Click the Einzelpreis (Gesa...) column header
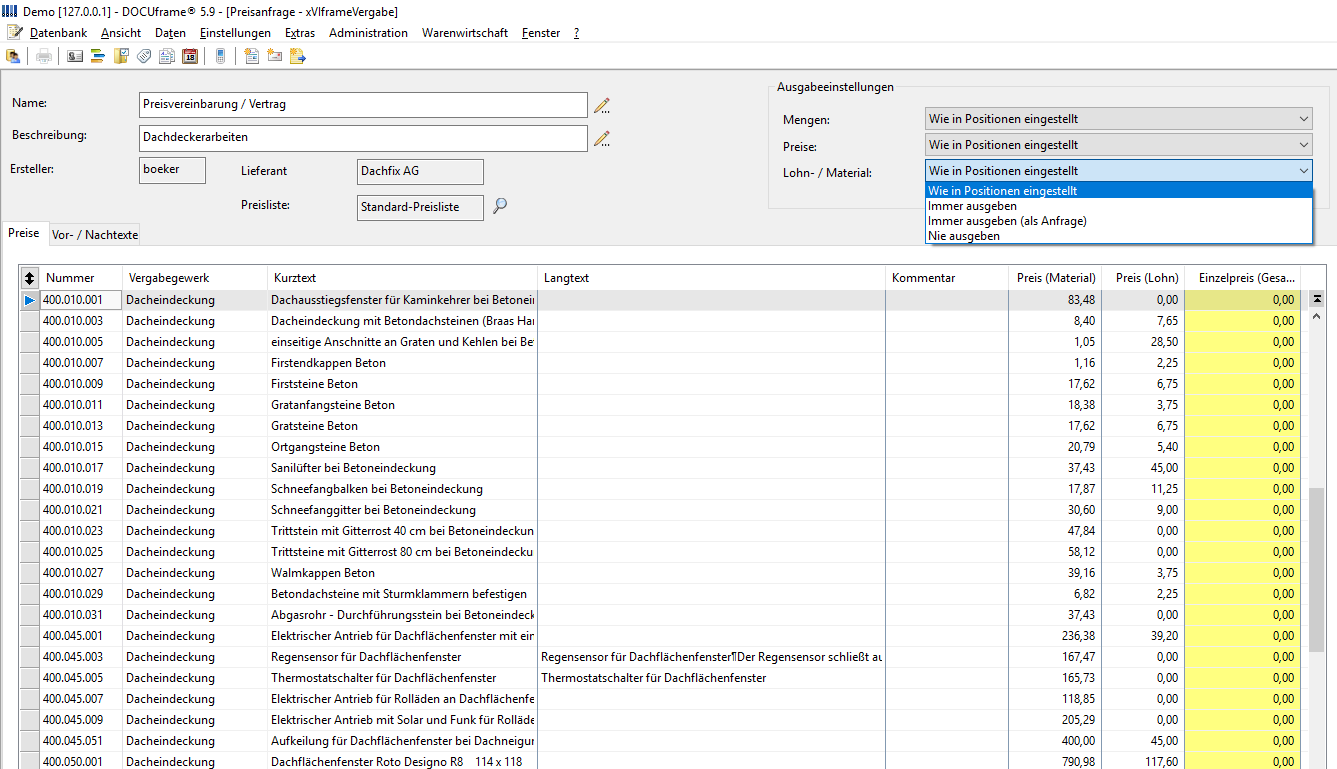 point(1243,278)
